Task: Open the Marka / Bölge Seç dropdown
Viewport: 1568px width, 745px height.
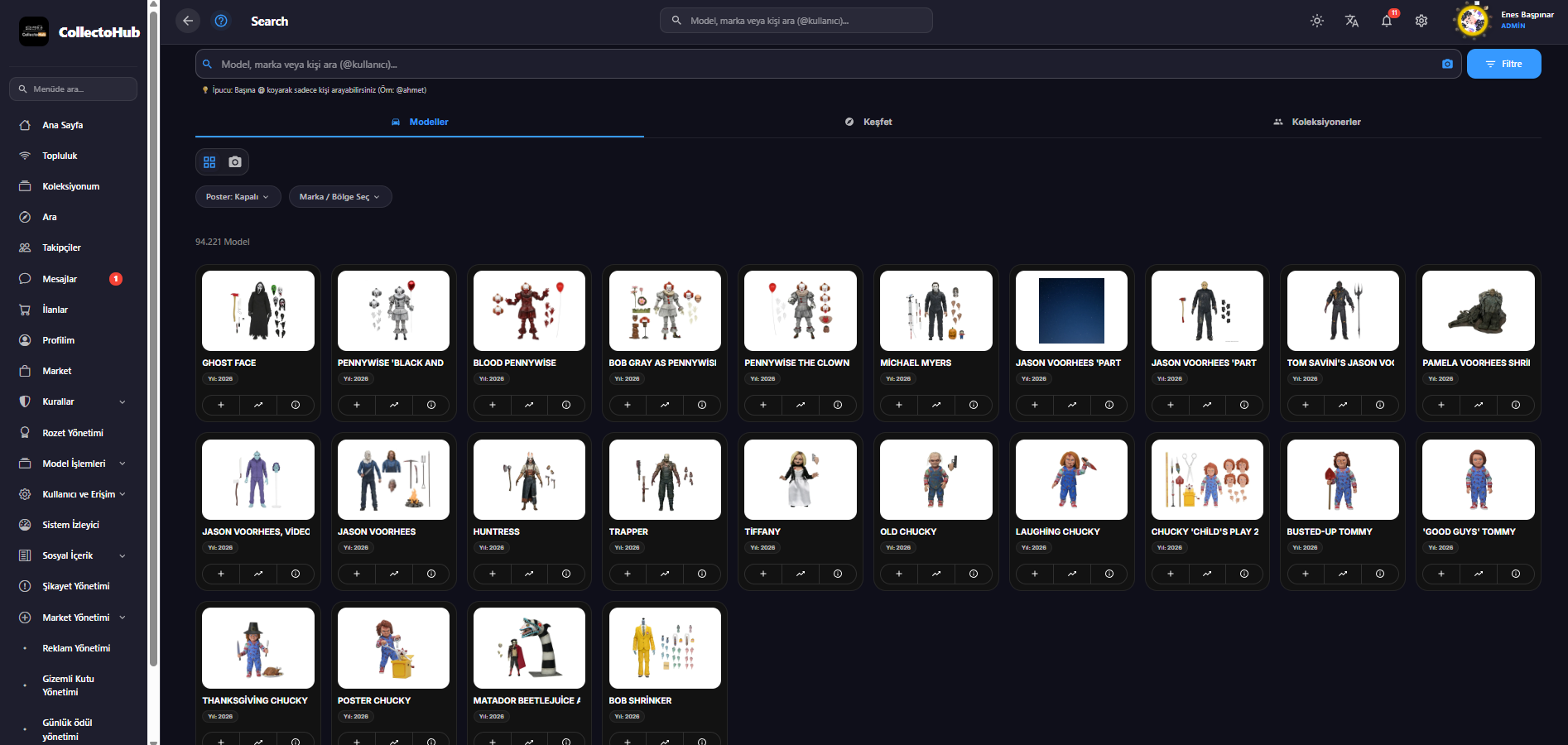Action: click(340, 196)
